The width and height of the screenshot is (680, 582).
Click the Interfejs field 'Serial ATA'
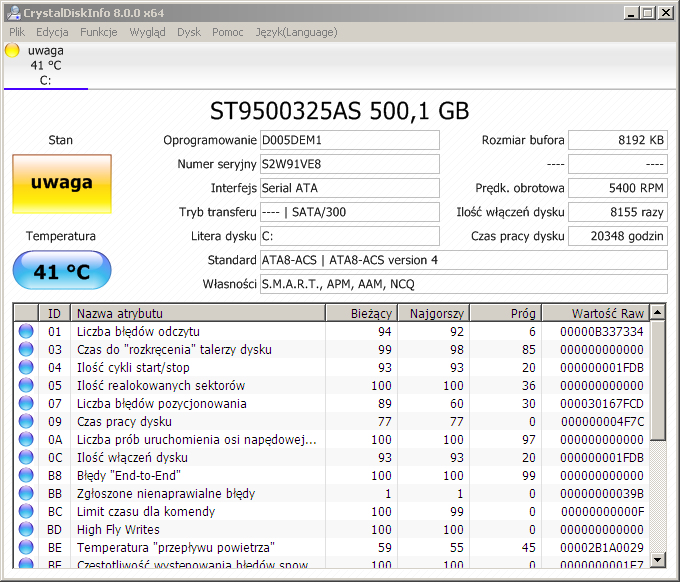[x=350, y=188]
